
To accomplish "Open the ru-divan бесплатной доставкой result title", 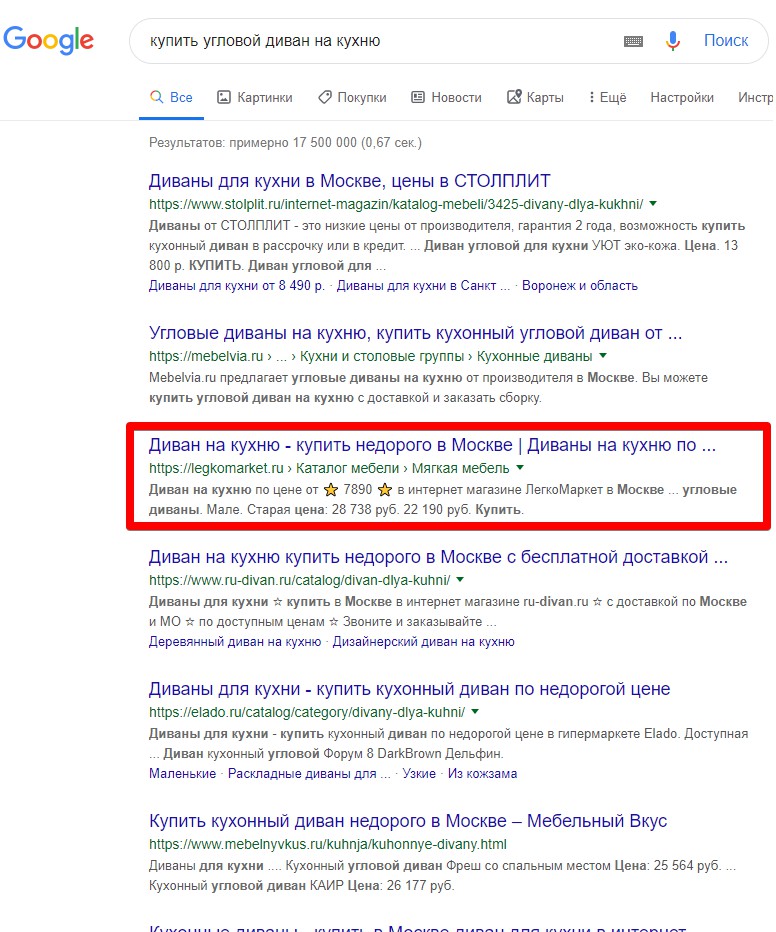I will tap(438, 557).
